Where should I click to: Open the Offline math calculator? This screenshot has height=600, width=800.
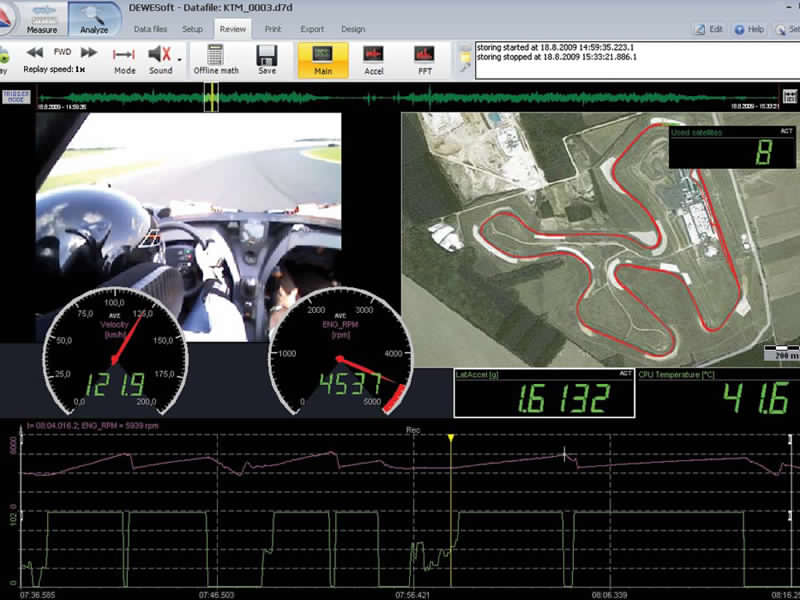click(x=215, y=59)
